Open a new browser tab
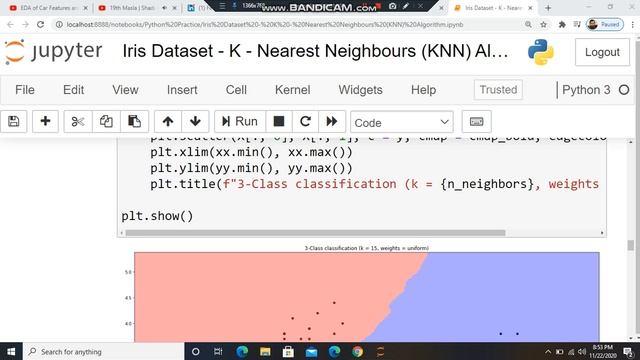Screen dimensions: 640x360 [x=548, y=8]
